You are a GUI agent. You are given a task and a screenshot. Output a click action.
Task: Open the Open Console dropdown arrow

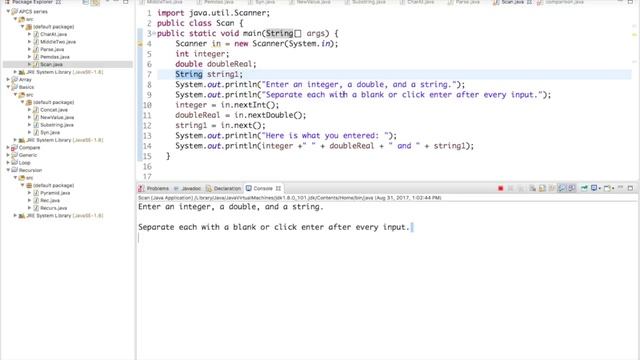pos(613,188)
